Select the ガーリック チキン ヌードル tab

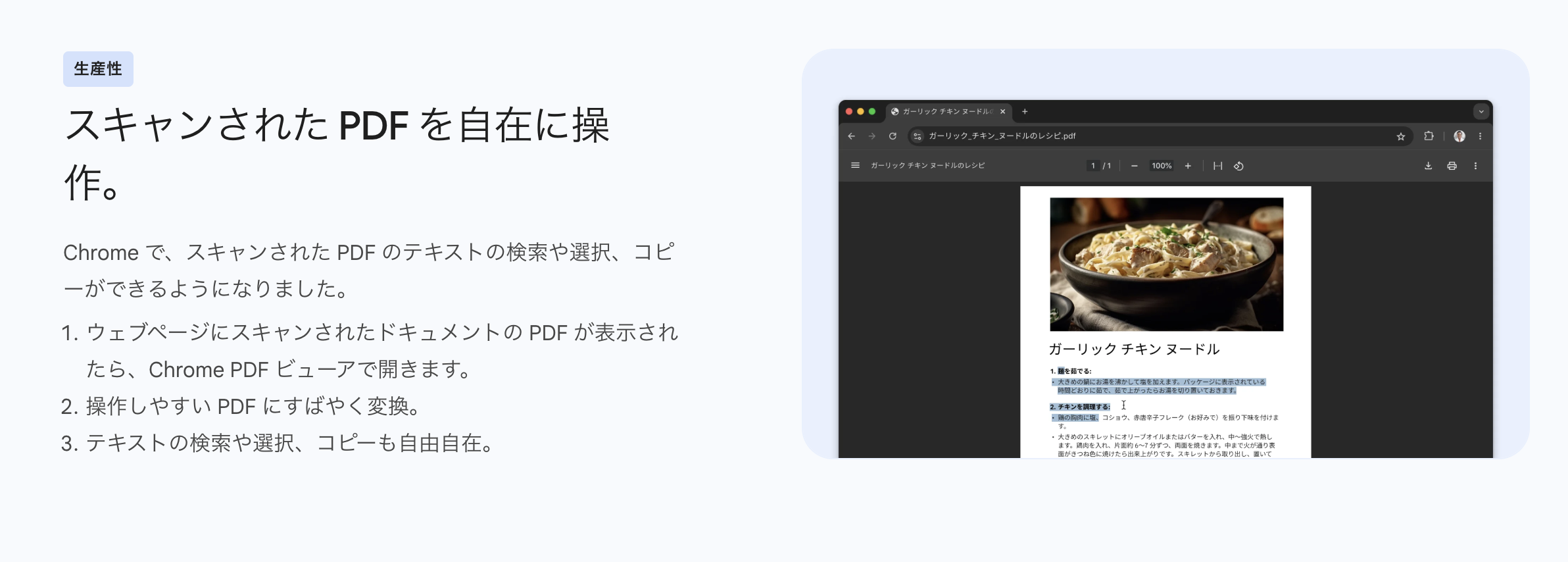[x=948, y=112]
